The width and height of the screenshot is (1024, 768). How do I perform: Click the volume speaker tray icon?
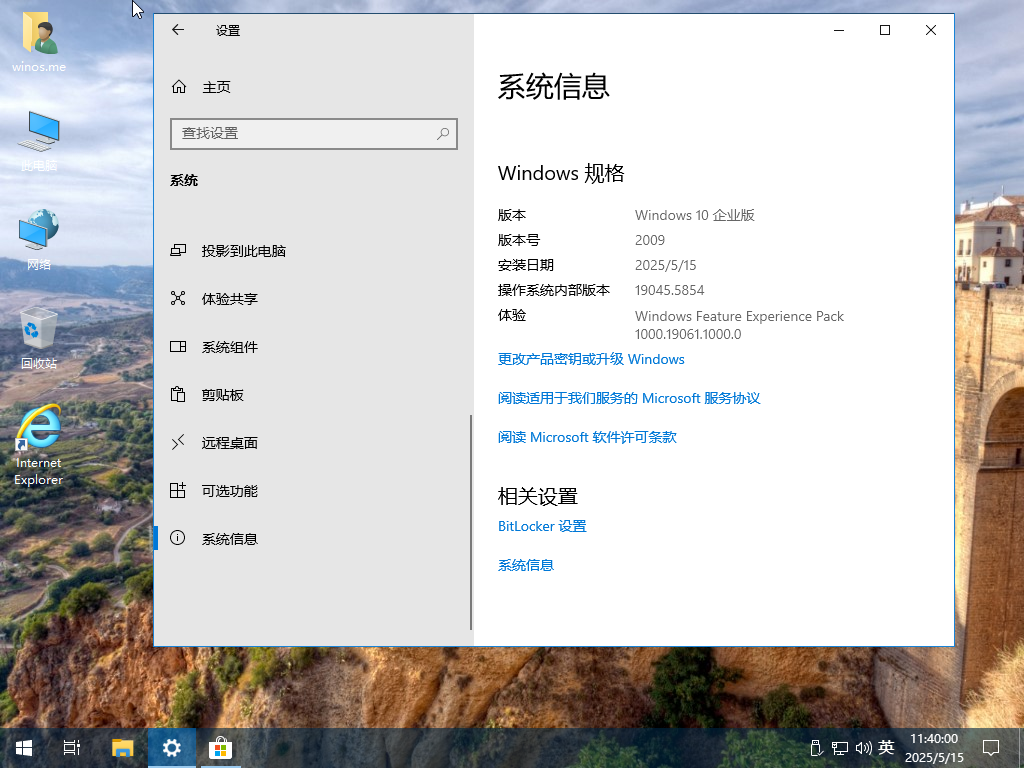pos(863,748)
